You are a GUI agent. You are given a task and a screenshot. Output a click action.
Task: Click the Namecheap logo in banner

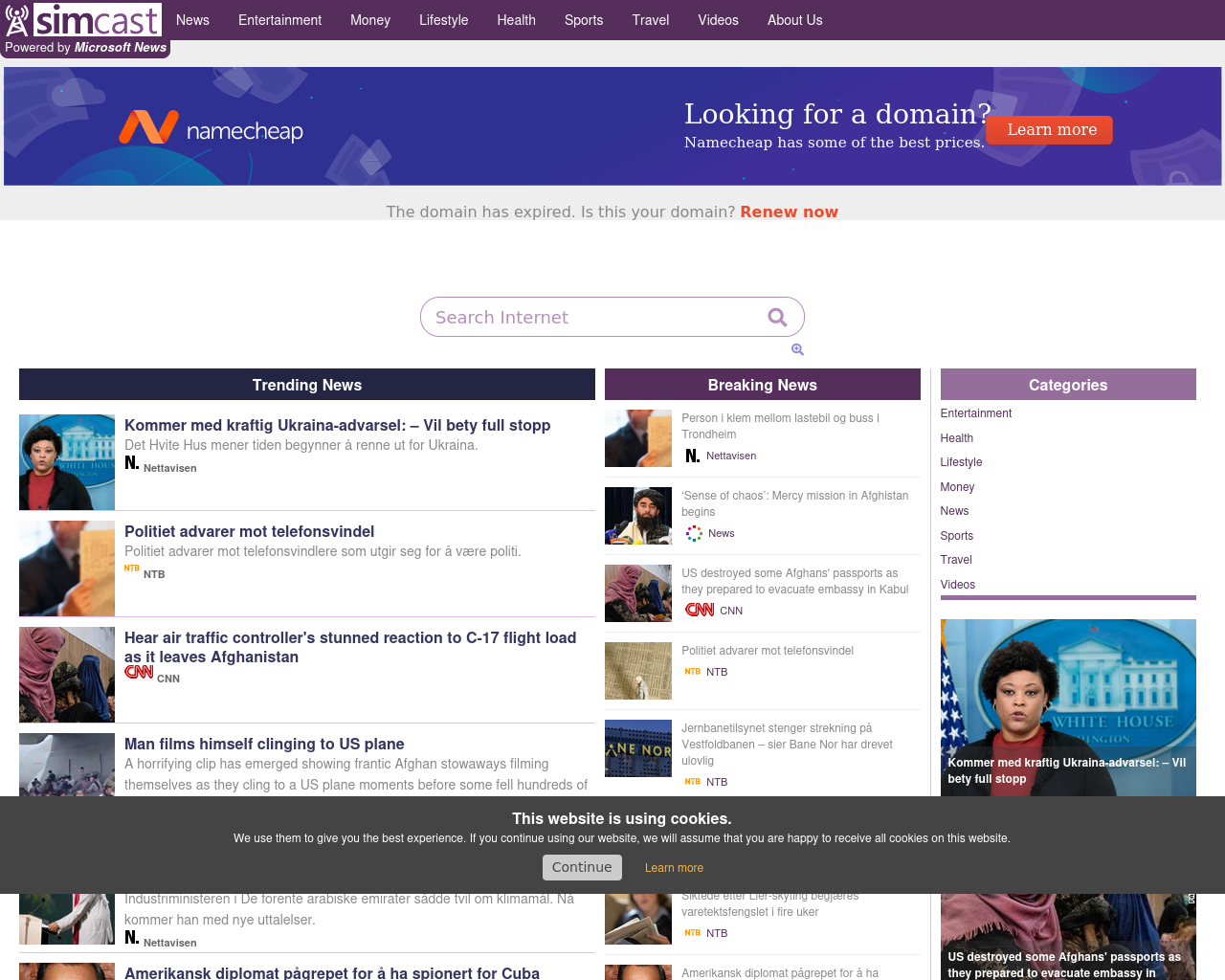coord(211,127)
